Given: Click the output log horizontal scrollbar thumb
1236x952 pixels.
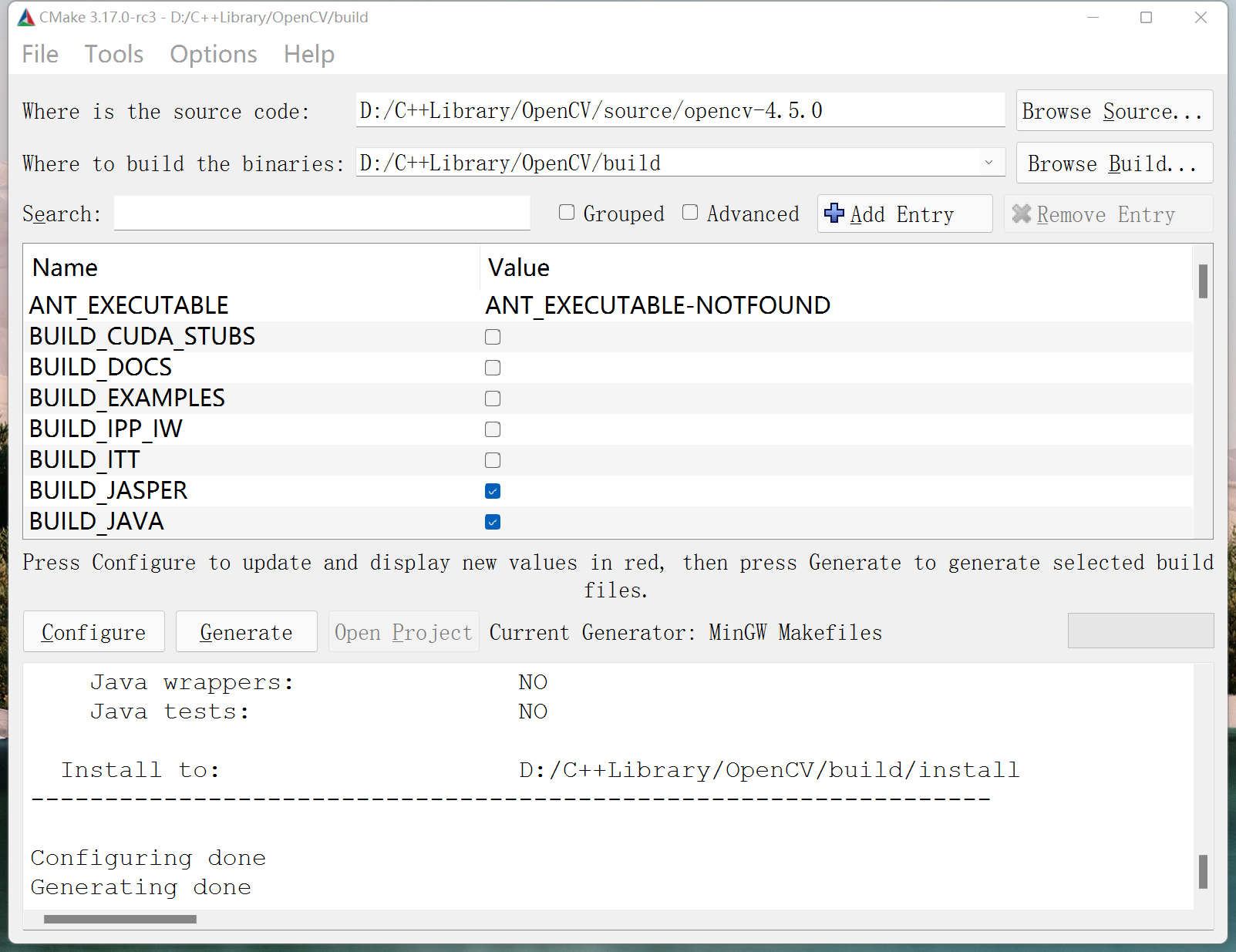Looking at the screenshot, I should pyautogui.click(x=120, y=919).
